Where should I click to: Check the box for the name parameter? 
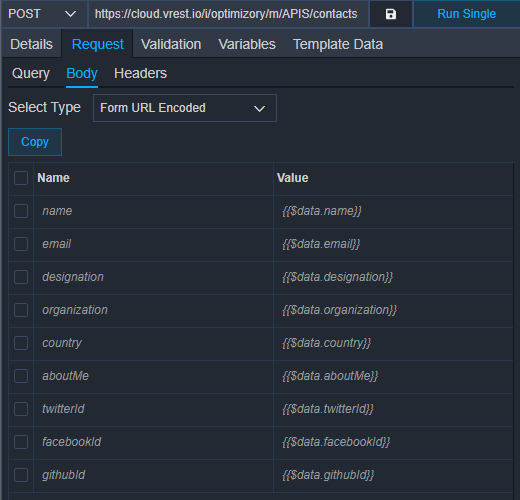point(21,211)
